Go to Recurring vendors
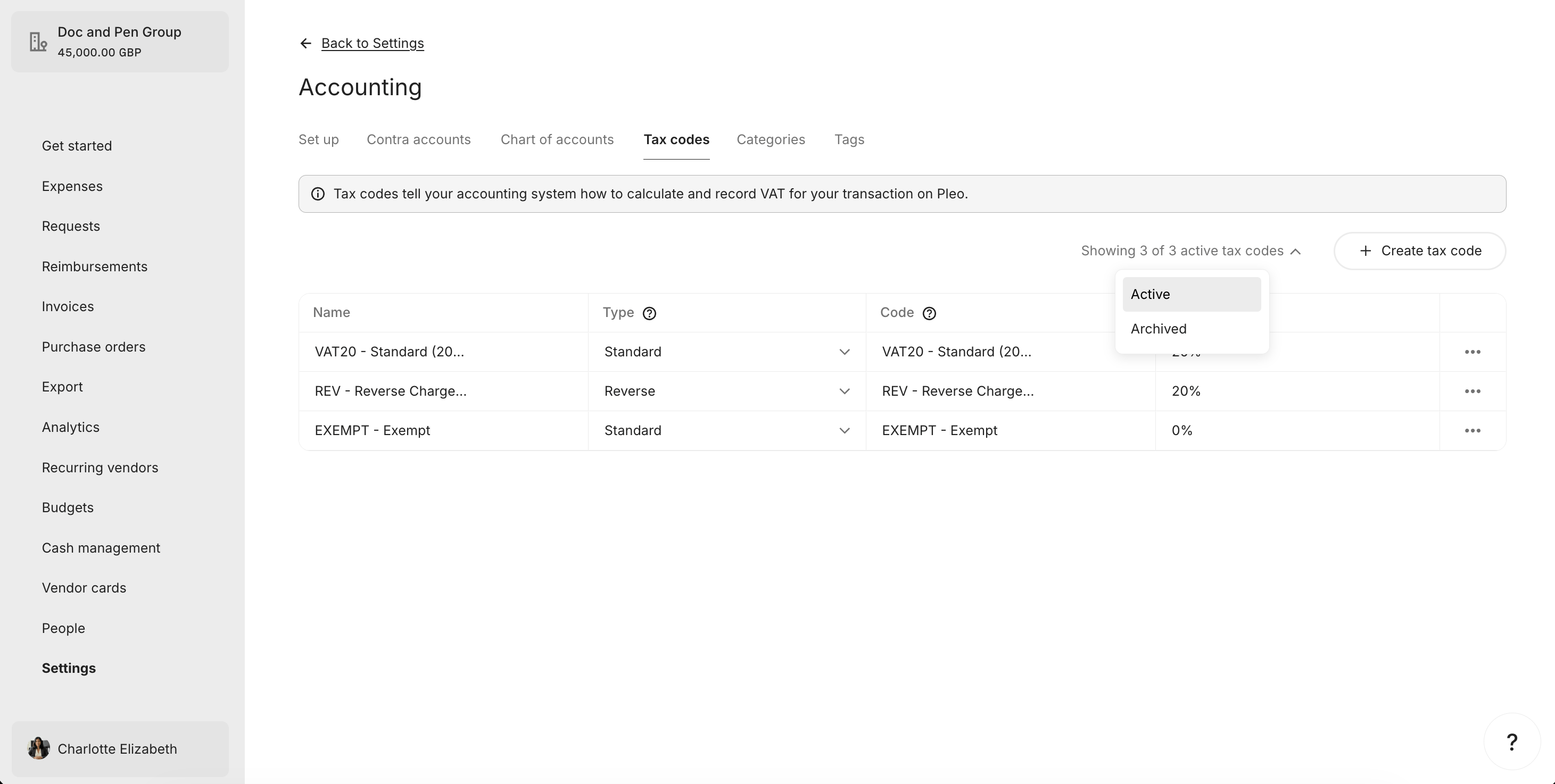Screen dimensions: 1555x784 (100, 468)
